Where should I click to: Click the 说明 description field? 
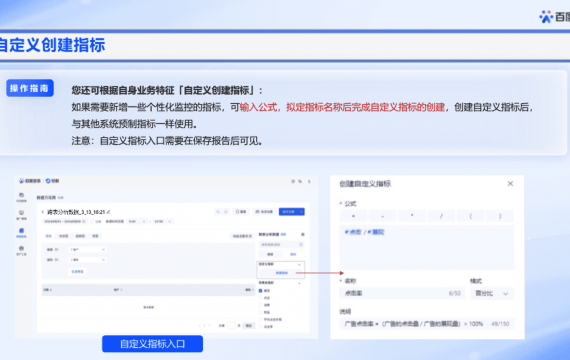click(427, 324)
